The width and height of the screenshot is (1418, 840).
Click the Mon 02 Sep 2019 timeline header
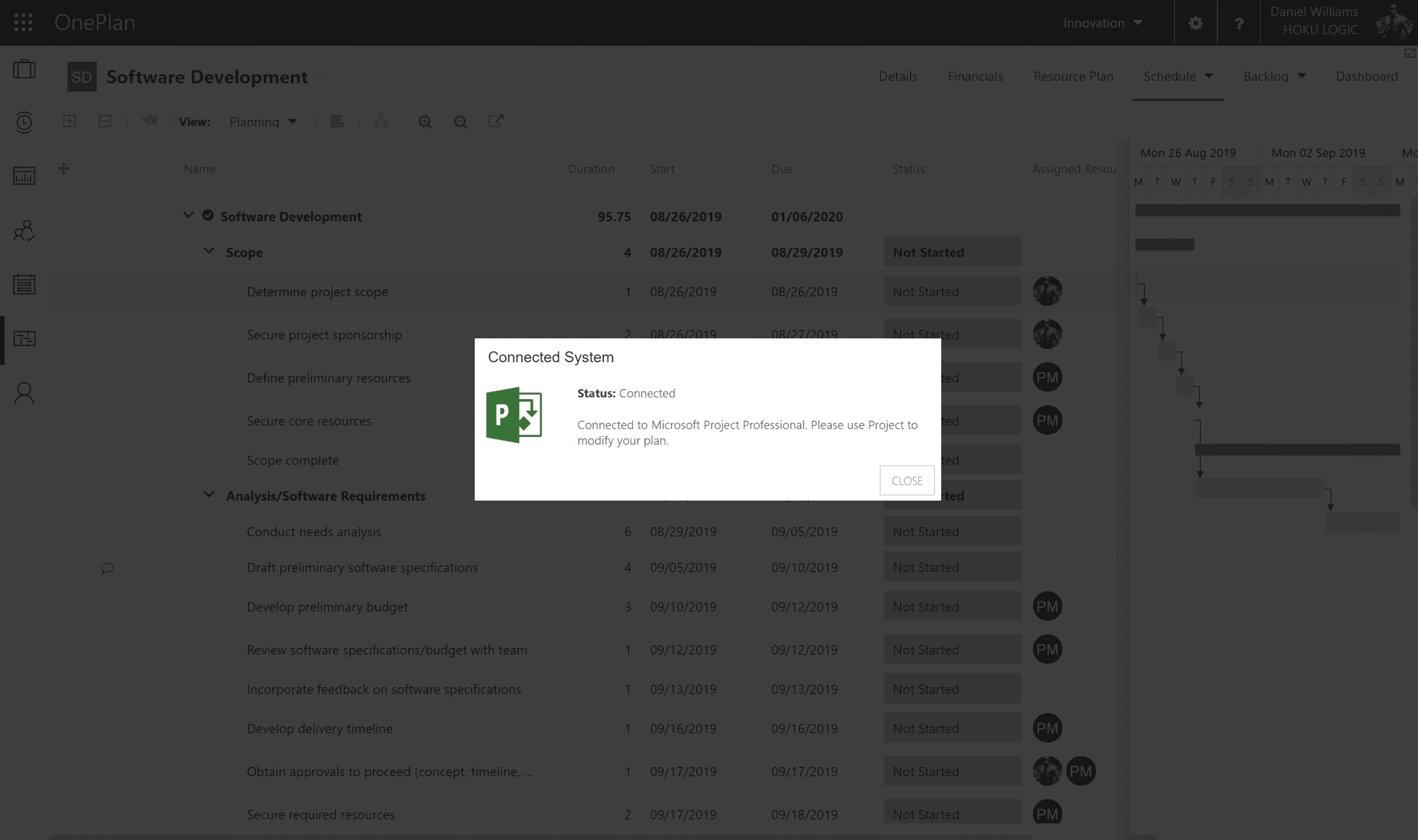(x=1318, y=153)
